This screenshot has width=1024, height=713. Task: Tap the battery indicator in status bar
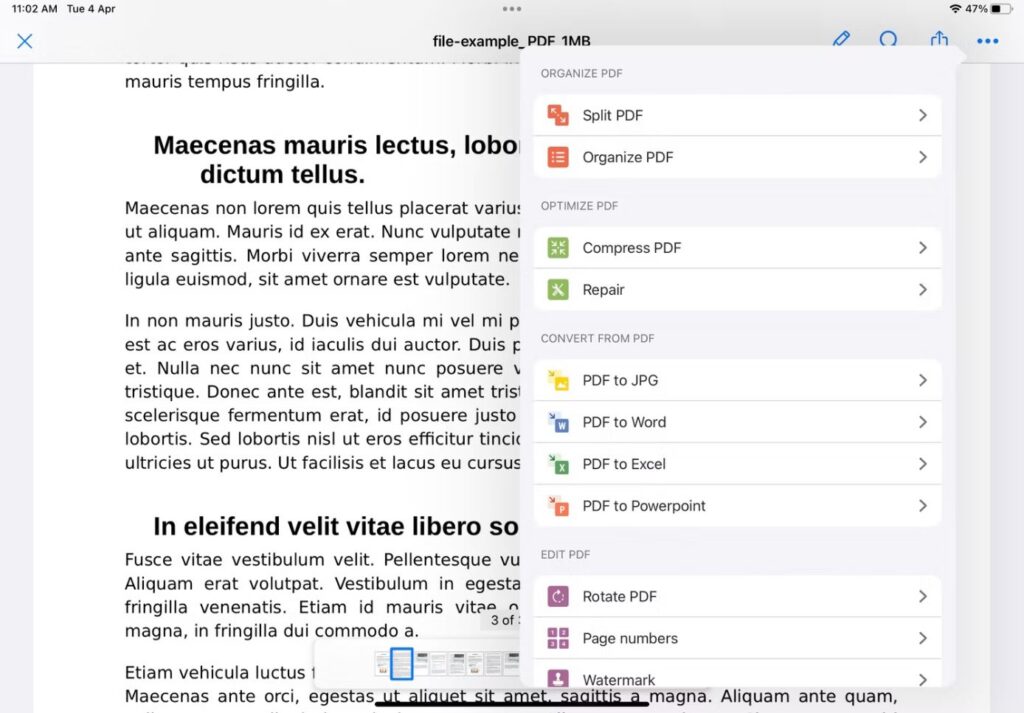click(1000, 8)
